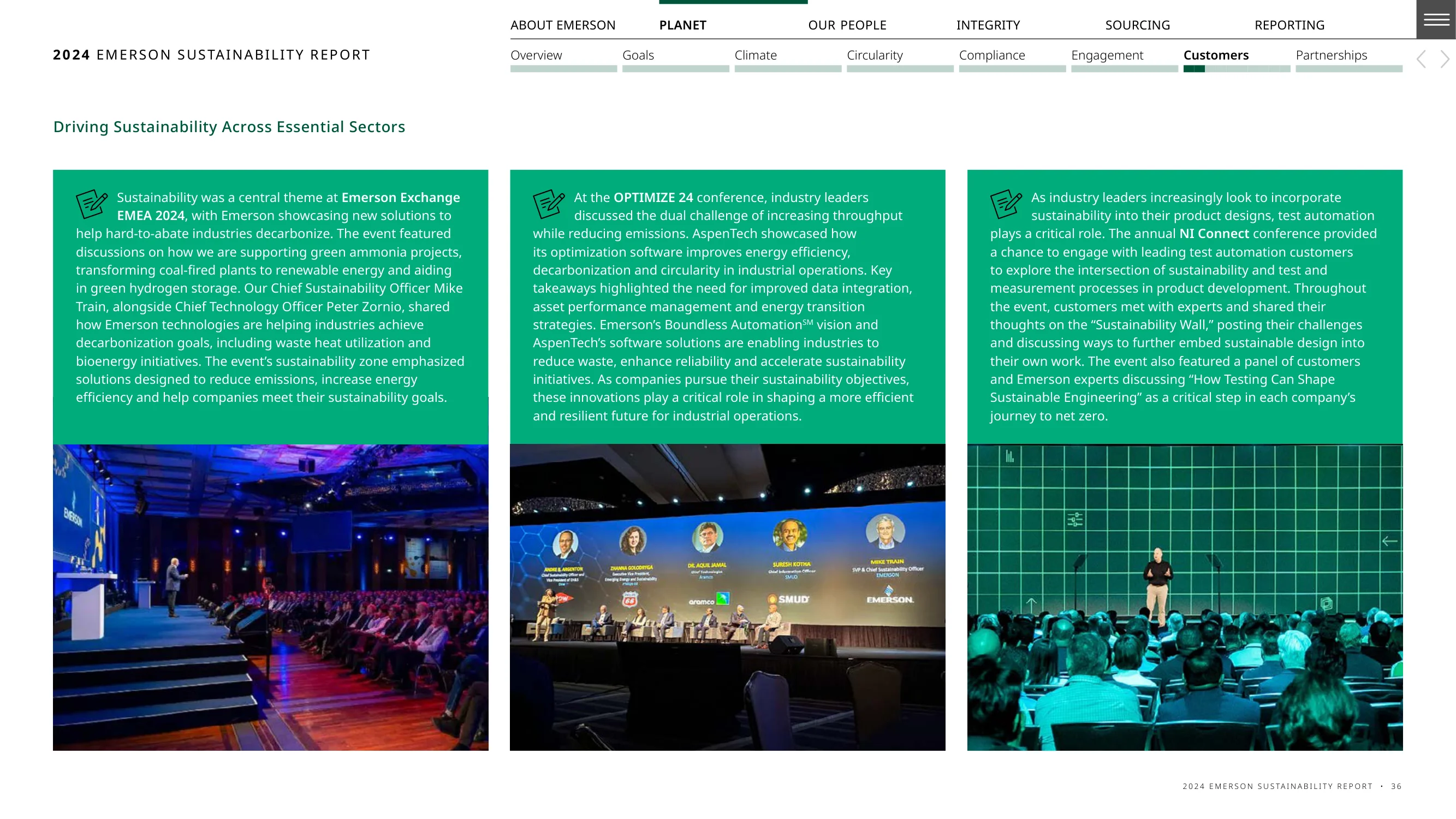The image size is (1456, 819).
Task: Click the notepad icon beside Emerson Exchange text
Action: click(x=92, y=204)
